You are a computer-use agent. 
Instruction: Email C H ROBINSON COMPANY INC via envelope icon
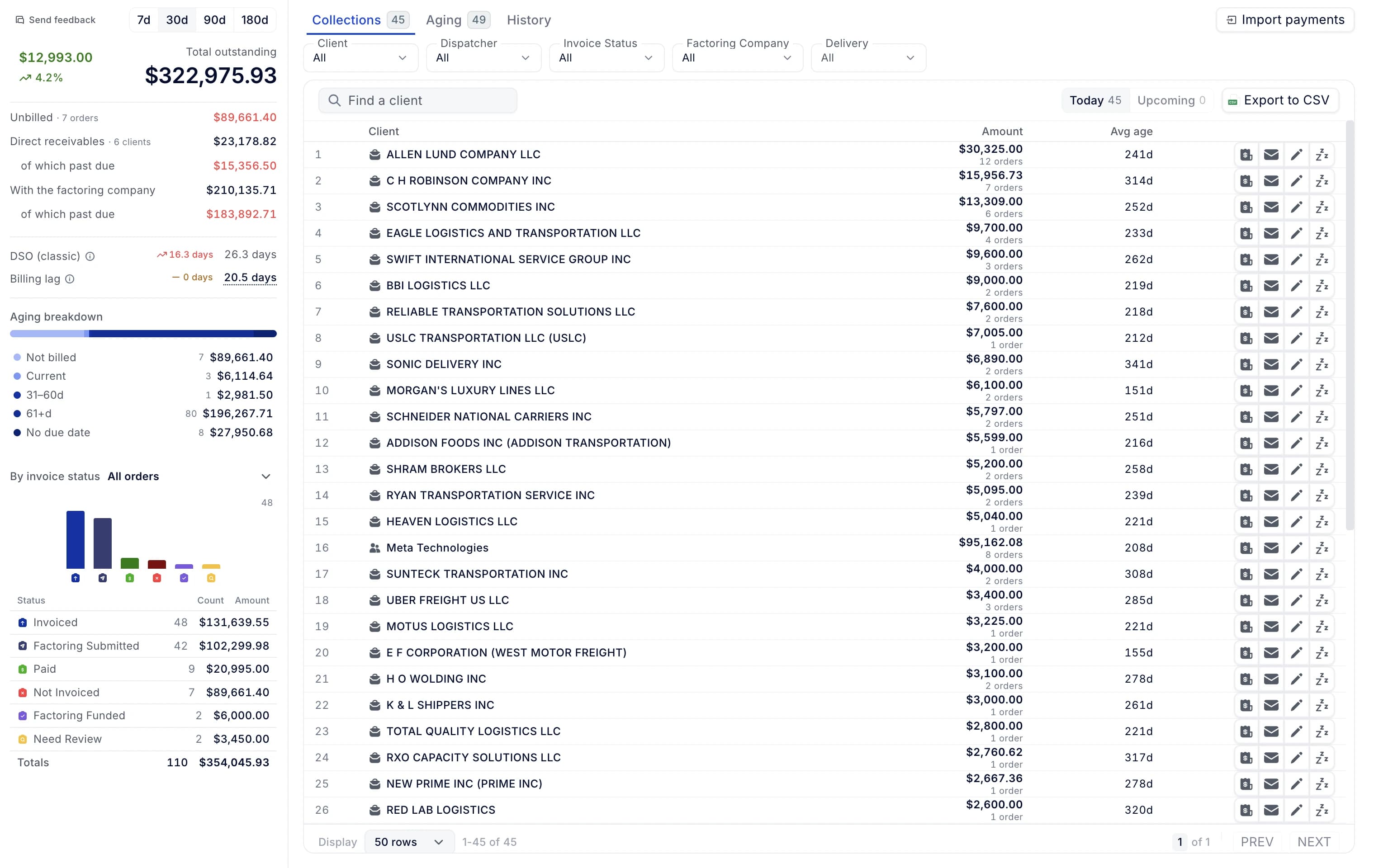click(1271, 181)
